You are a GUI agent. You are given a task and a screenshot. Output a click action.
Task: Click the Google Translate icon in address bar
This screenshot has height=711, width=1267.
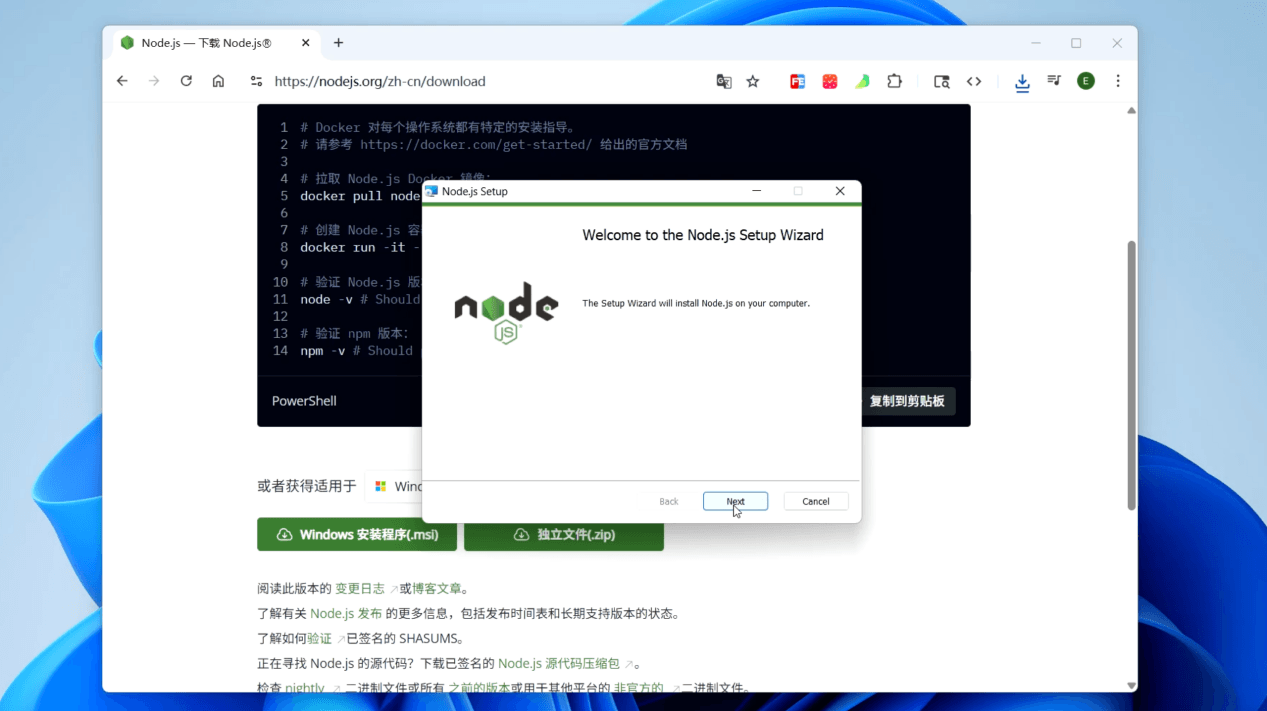[x=724, y=82]
